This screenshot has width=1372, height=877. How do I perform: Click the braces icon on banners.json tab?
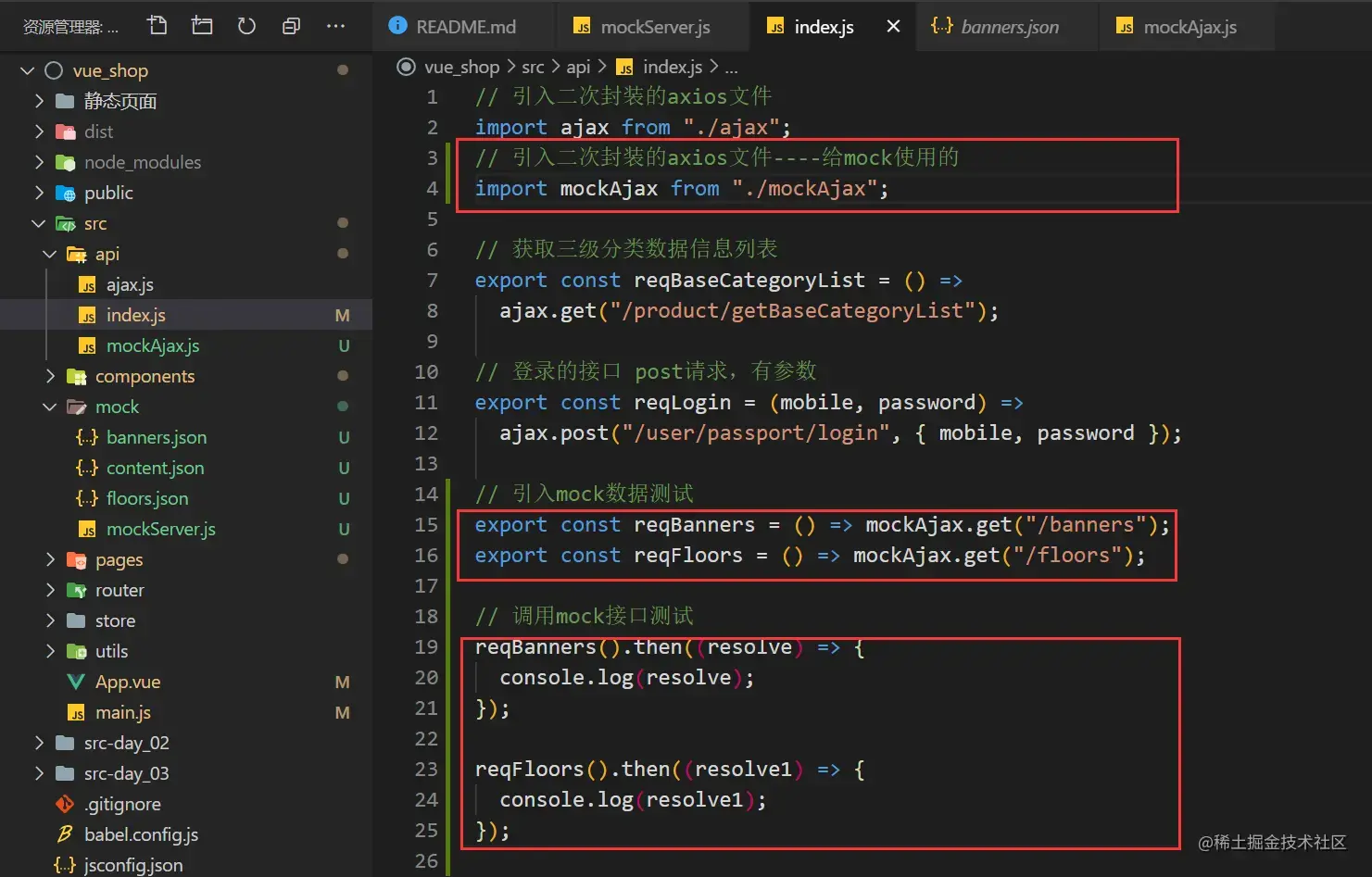coord(941,26)
